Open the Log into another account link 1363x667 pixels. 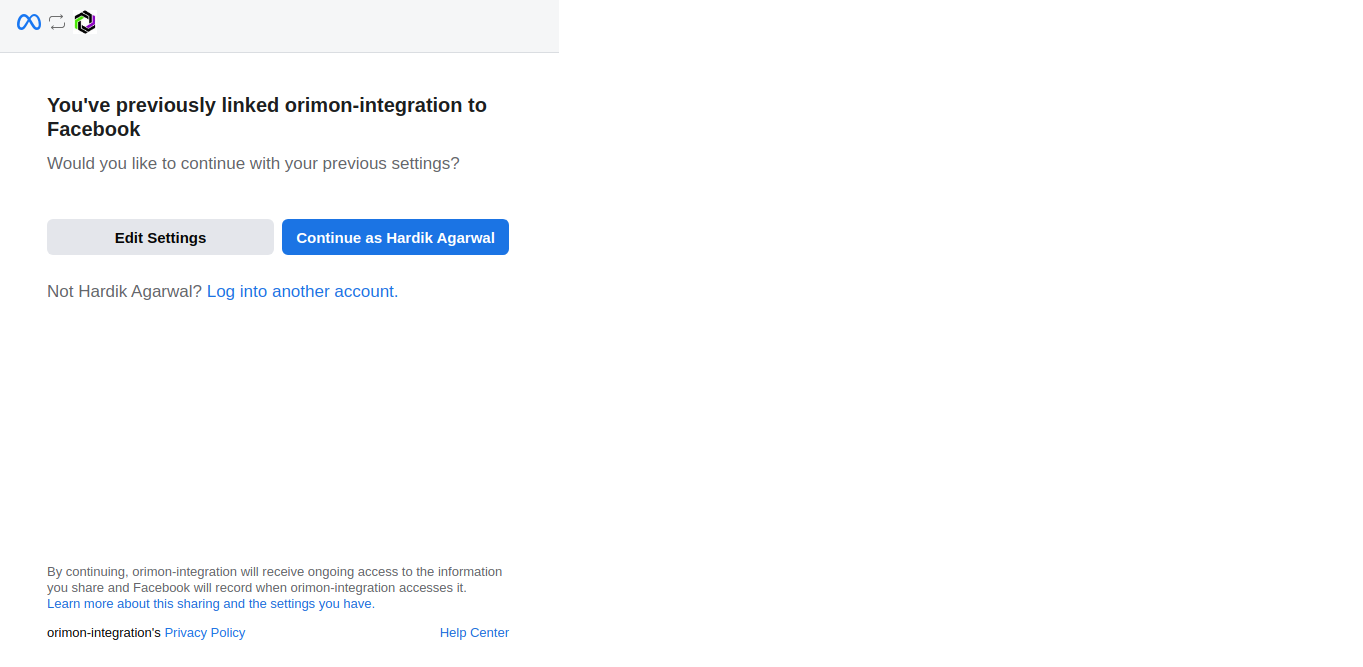302,291
